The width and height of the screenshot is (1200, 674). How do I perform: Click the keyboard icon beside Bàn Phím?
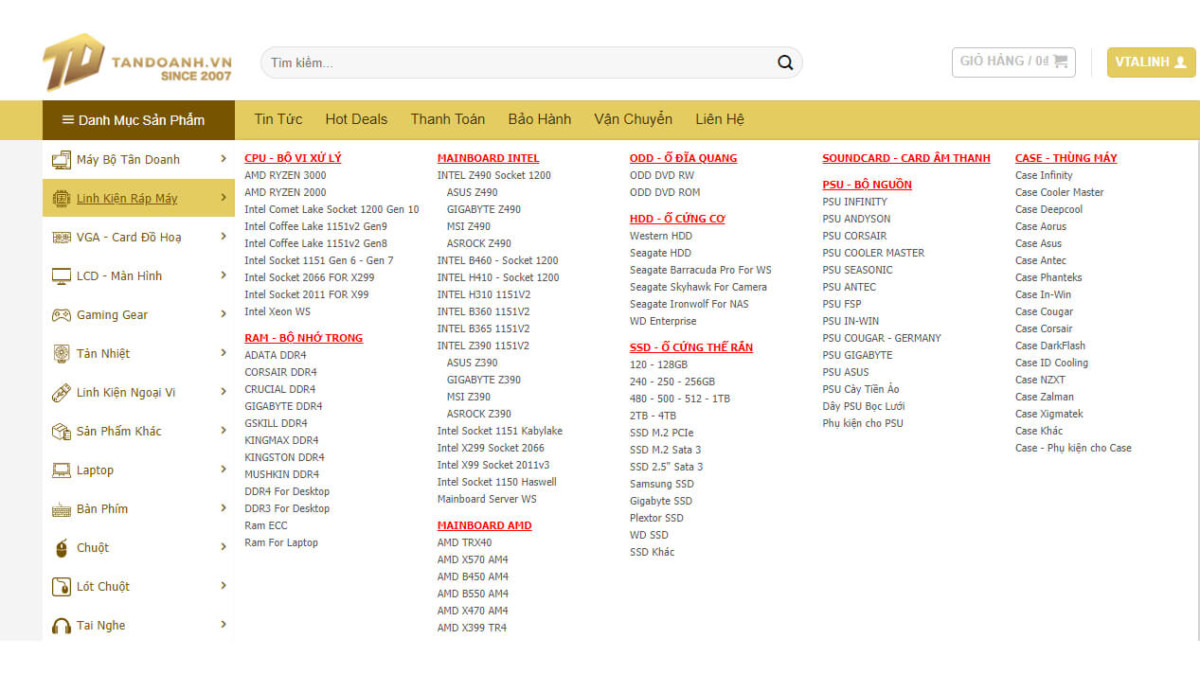point(61,509)
